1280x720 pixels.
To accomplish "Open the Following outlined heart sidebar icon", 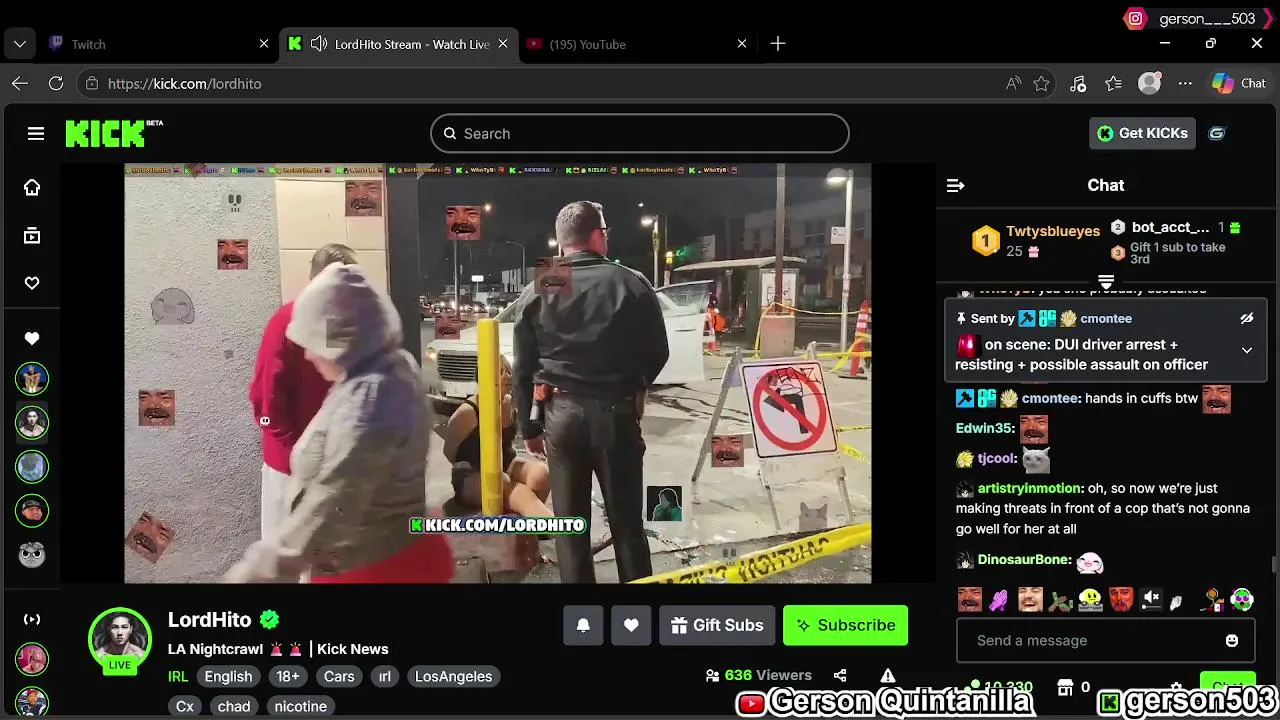I will 32,283.
